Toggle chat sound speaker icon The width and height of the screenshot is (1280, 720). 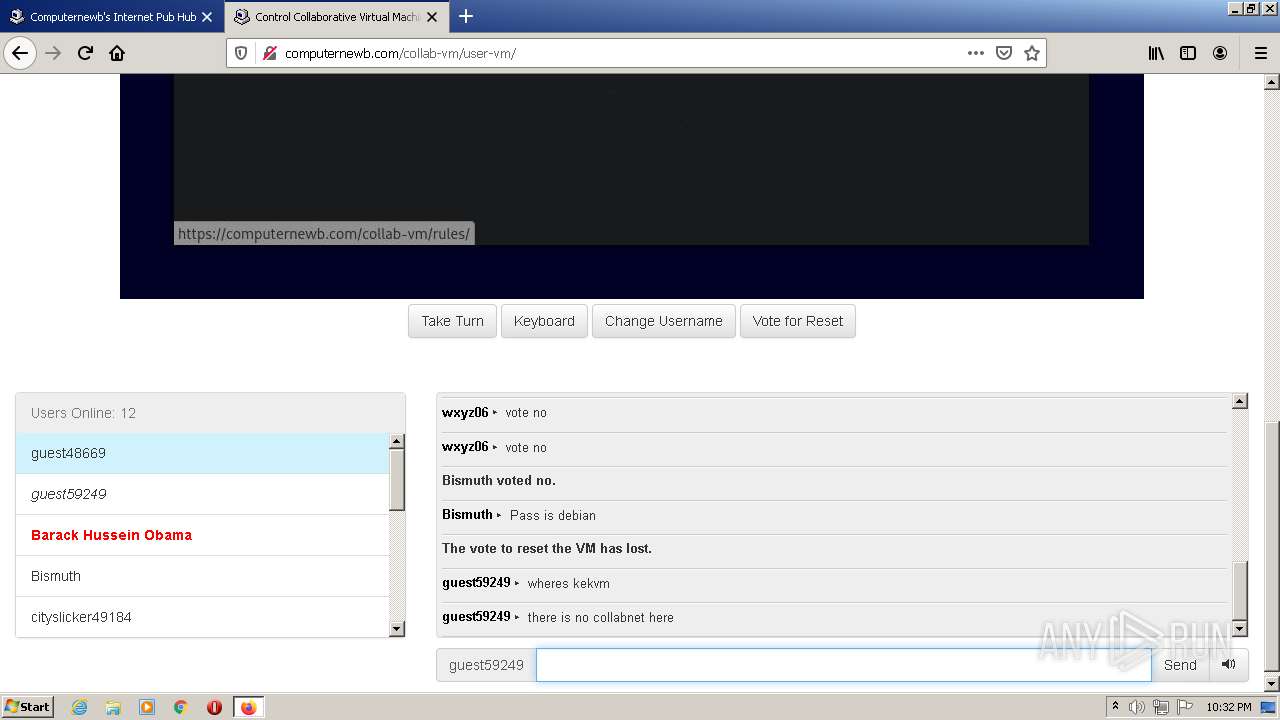tap(1229, 665)
